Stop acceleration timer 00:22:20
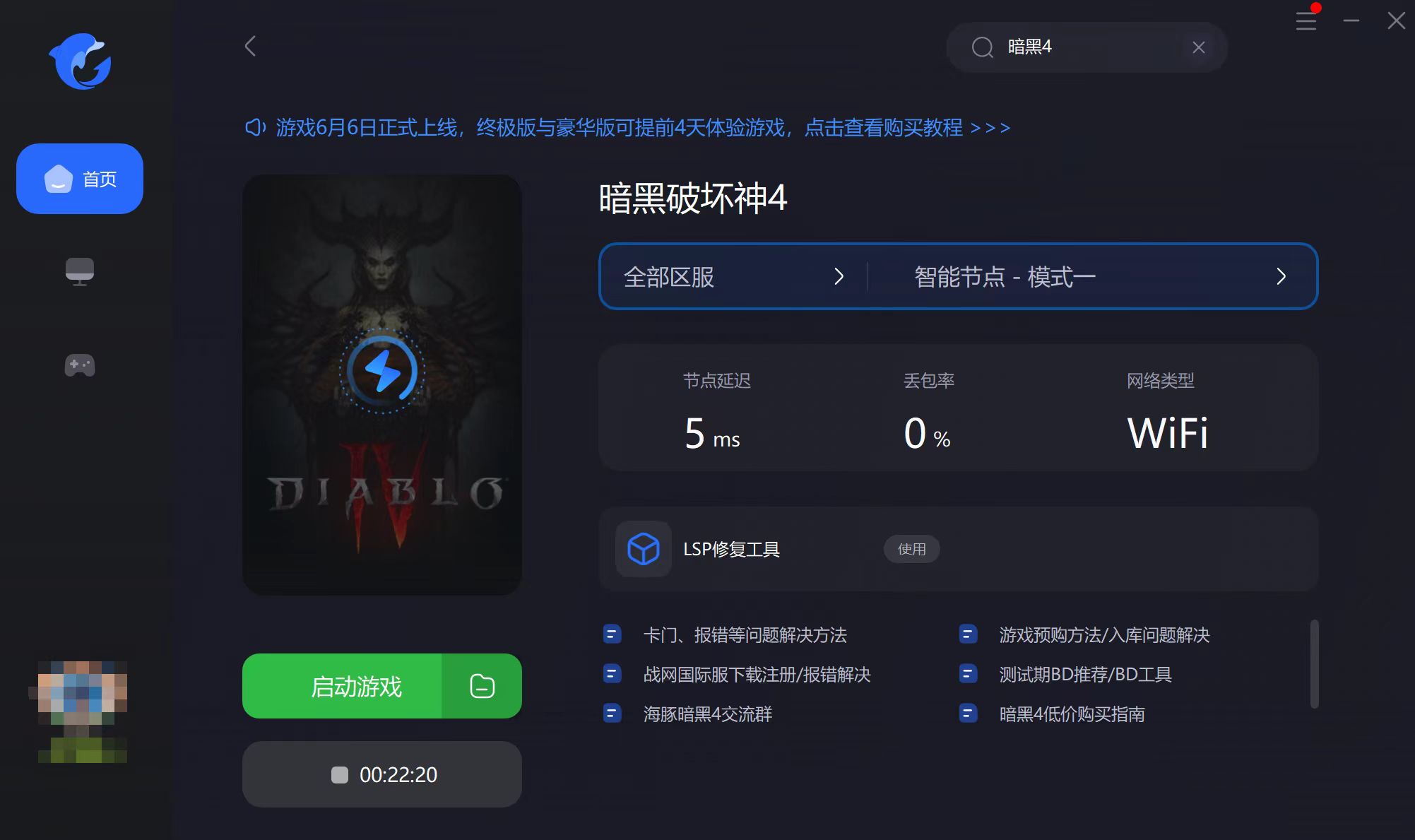 tap(382, 774)
